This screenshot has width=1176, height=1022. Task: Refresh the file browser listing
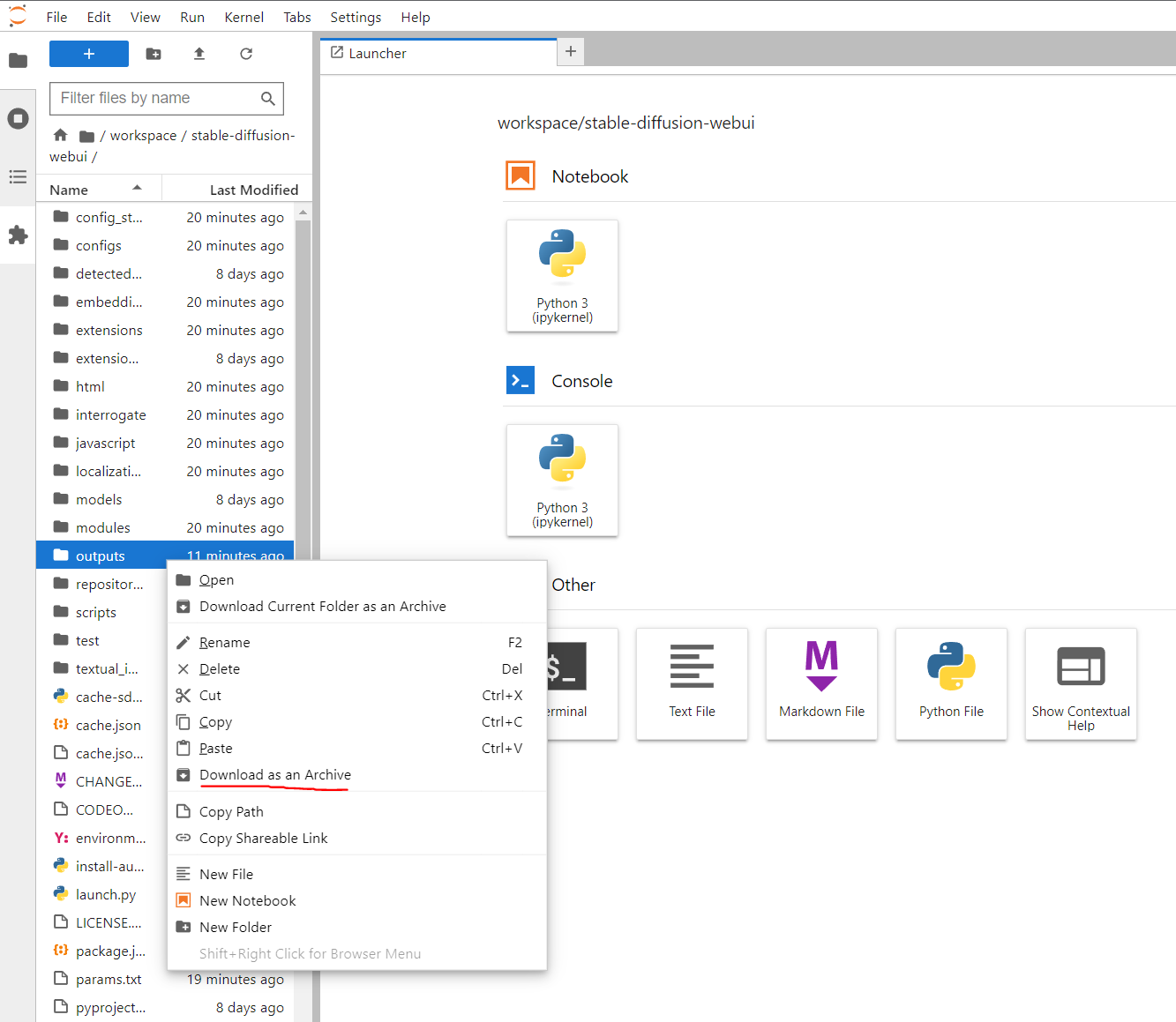point(246,54)
